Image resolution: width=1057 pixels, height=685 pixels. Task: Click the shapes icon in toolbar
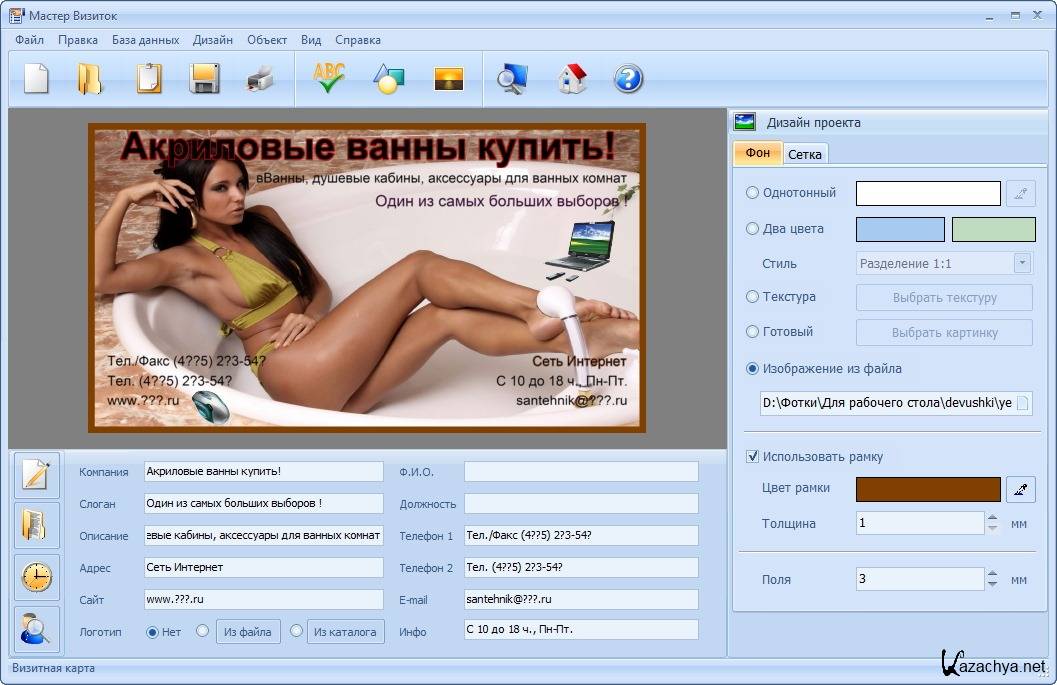[x=387, y=78]
